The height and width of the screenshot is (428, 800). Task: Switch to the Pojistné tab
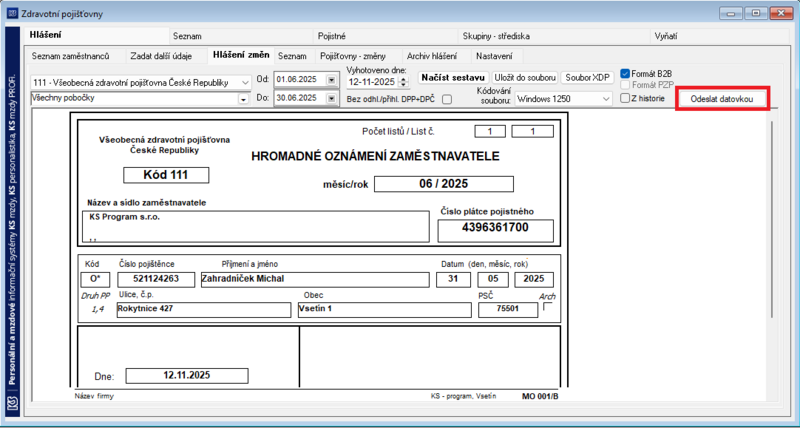coord(332,36)
